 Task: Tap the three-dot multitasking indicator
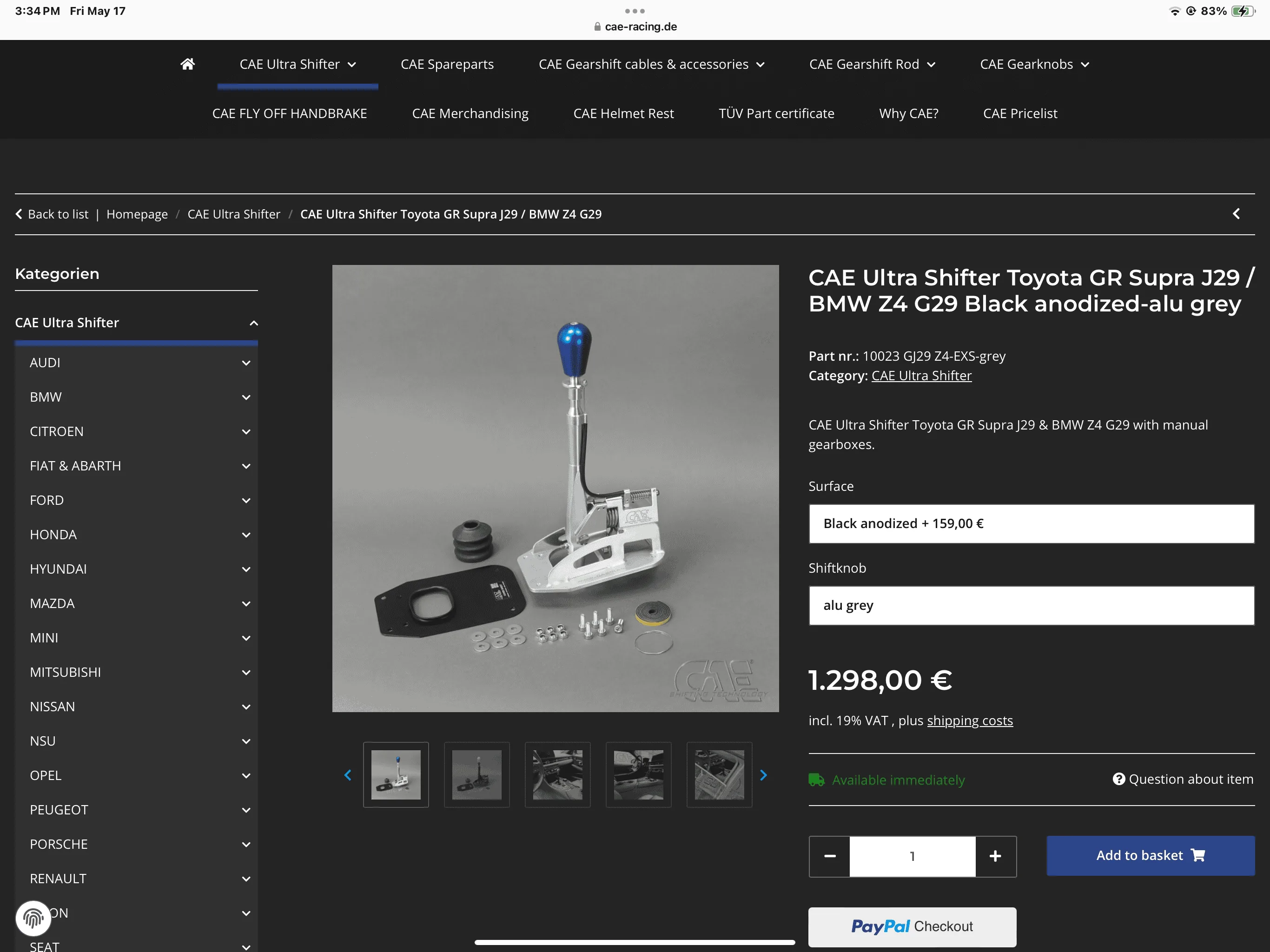635,11
